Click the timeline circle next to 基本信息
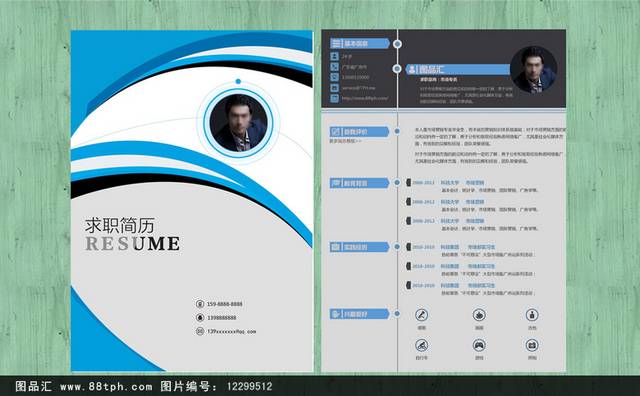 pyautogui.click(x=397, y=44)
